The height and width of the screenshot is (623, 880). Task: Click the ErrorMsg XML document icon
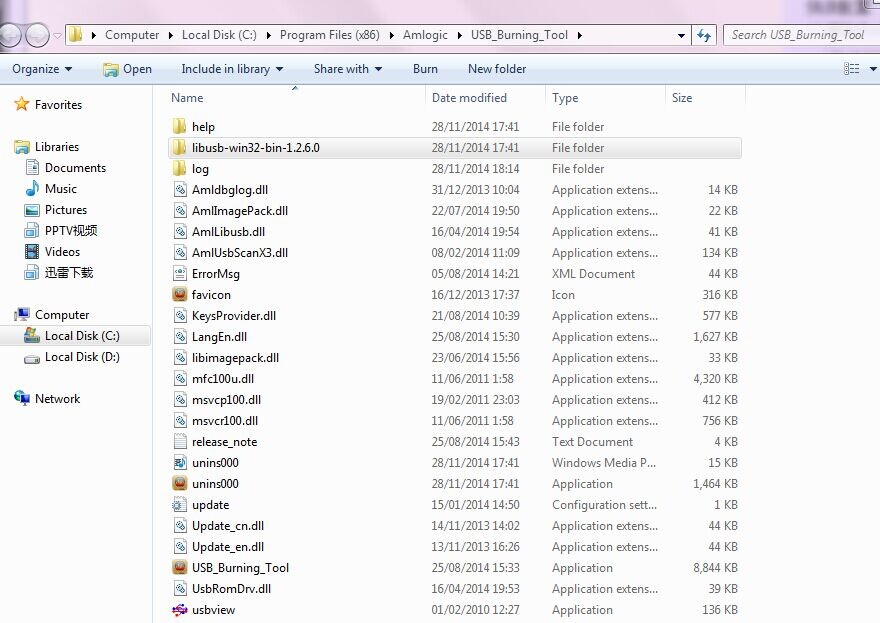[180, 274]
